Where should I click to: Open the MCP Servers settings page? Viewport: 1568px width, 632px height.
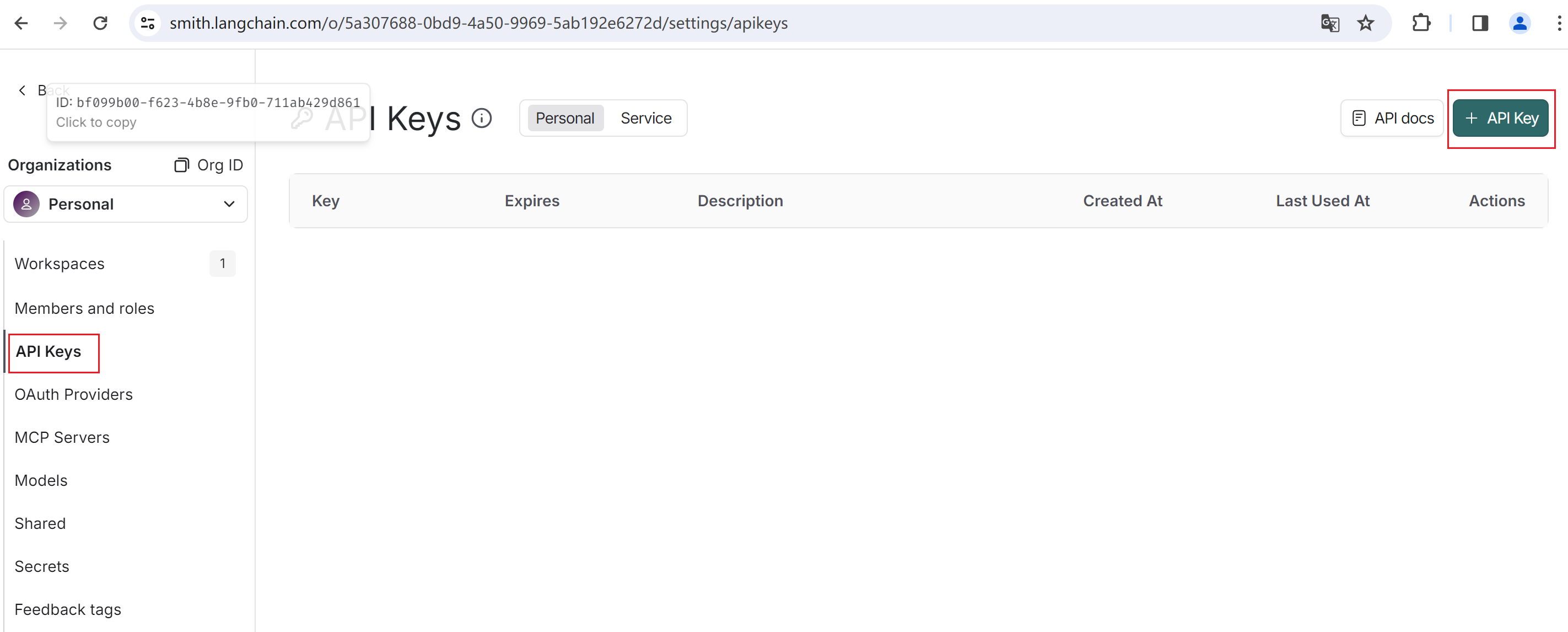click(x=62, y=437)
